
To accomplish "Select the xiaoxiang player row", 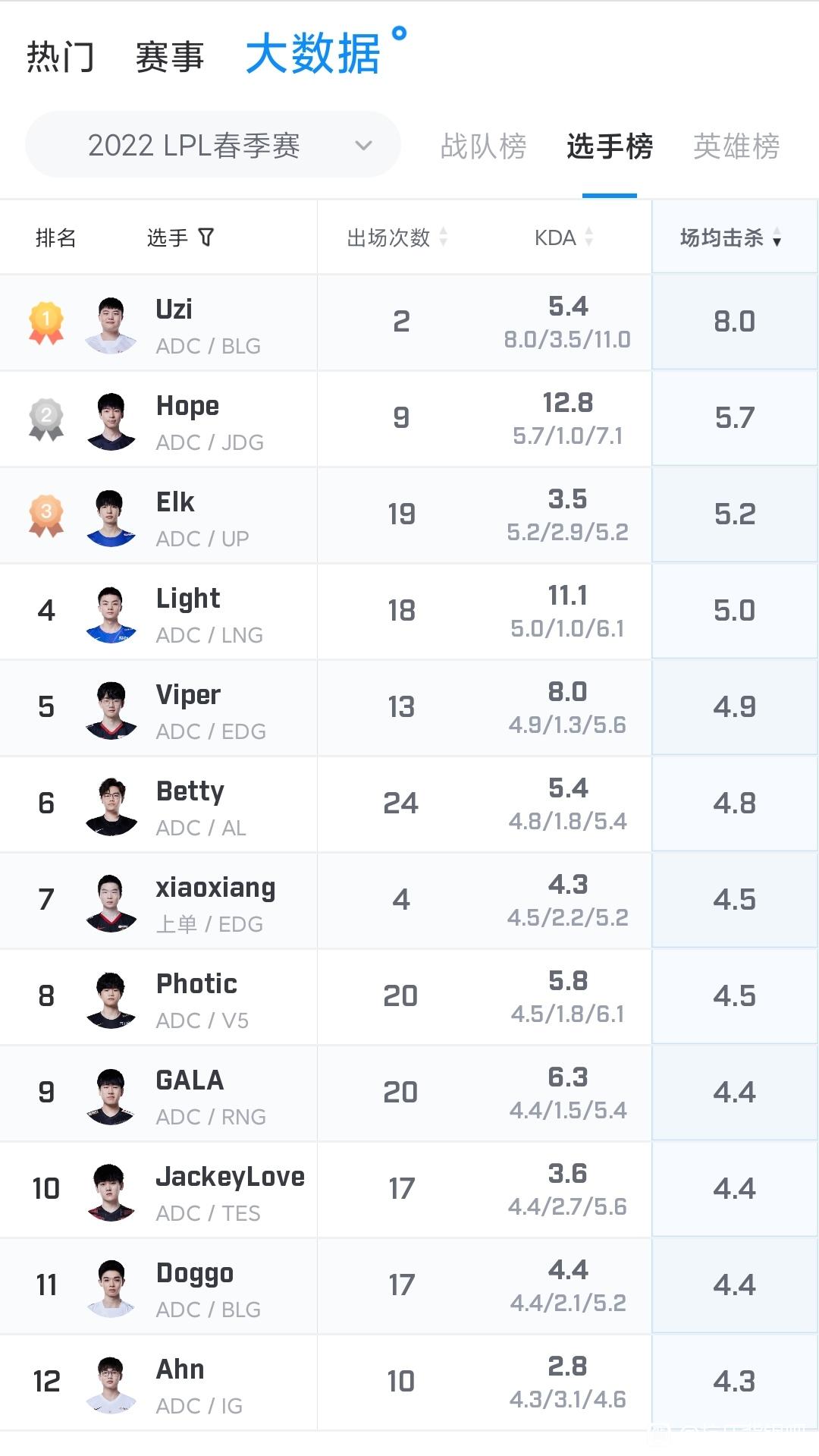I will (x=409, y=901).
